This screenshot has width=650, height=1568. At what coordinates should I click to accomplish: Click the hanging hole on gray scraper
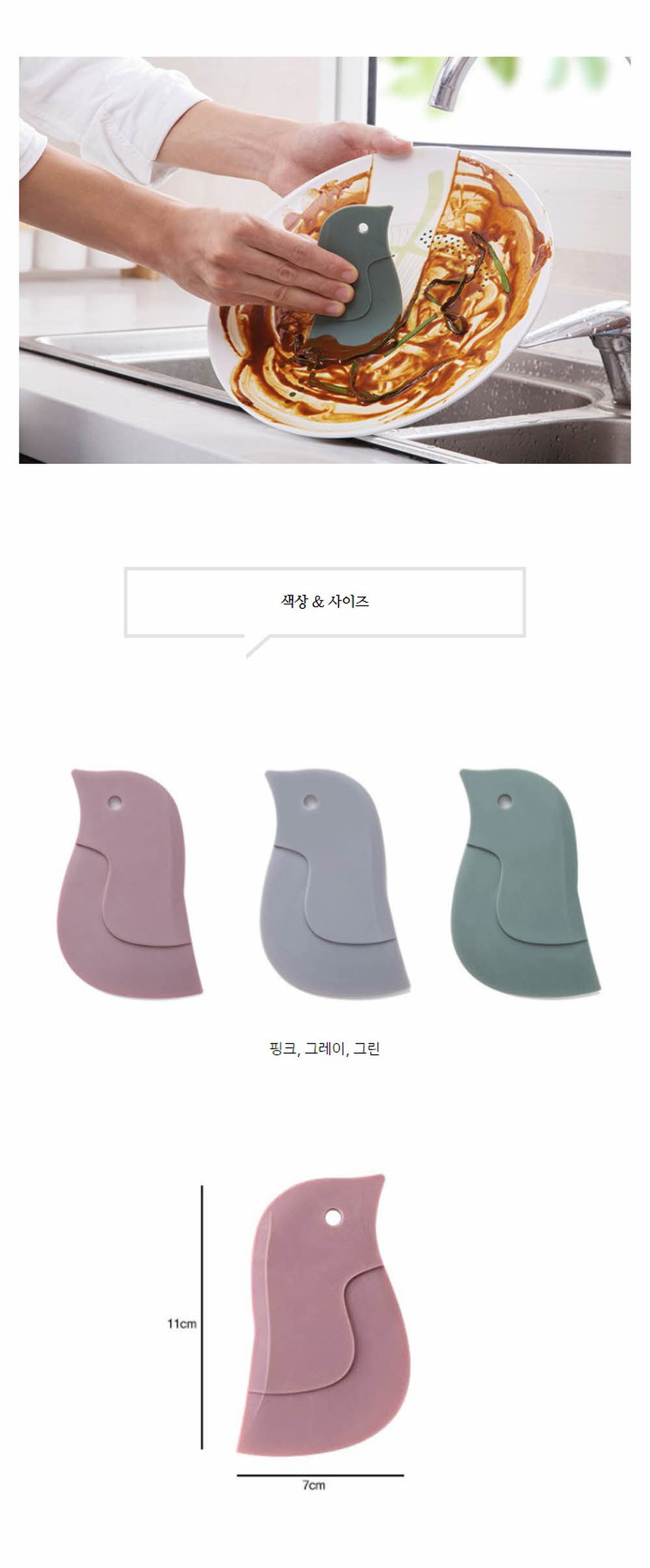[x=310, y=801]
